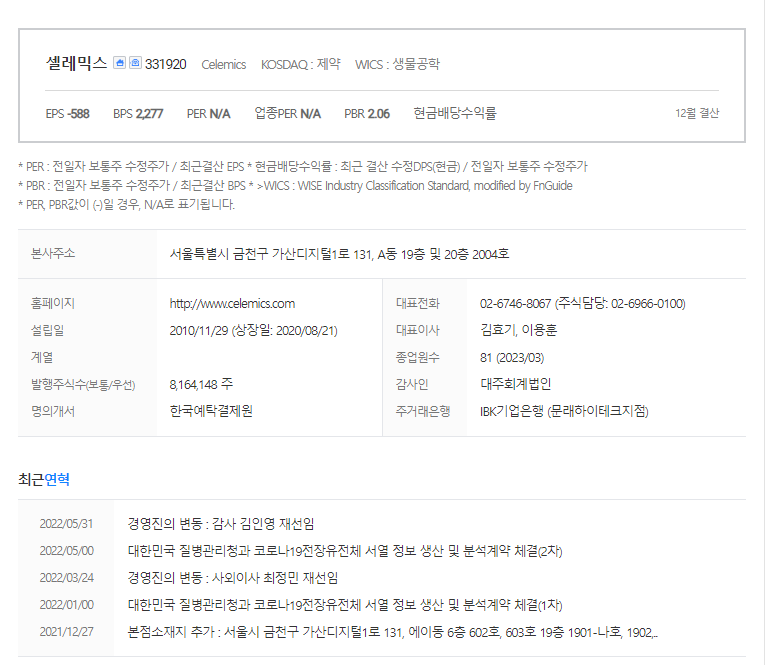Image resolution: width=767 pixels, height=665 pixels.
Task: Click the 명의개서 row label
Action: tap(53, 412)
